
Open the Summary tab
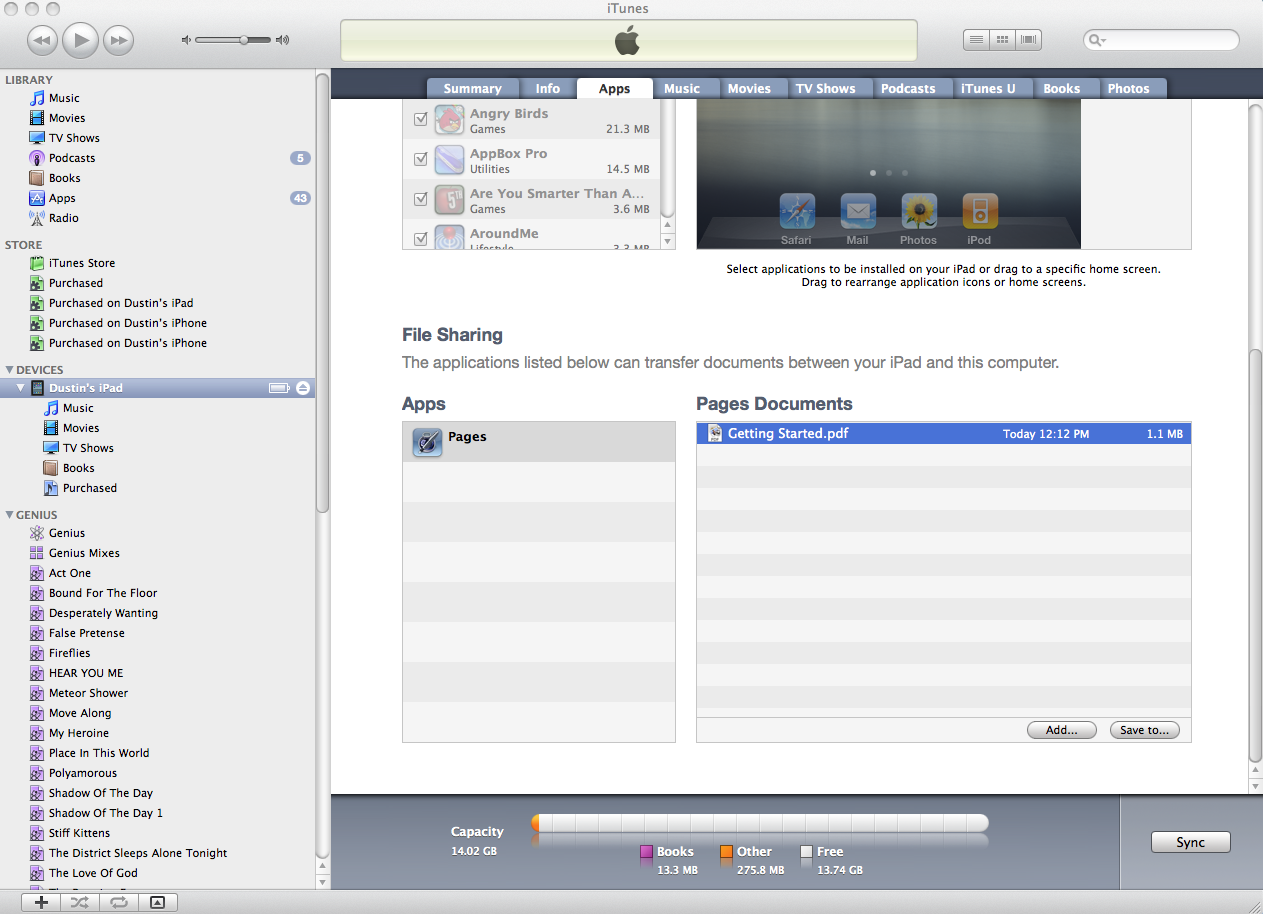(x=472, y=88)
